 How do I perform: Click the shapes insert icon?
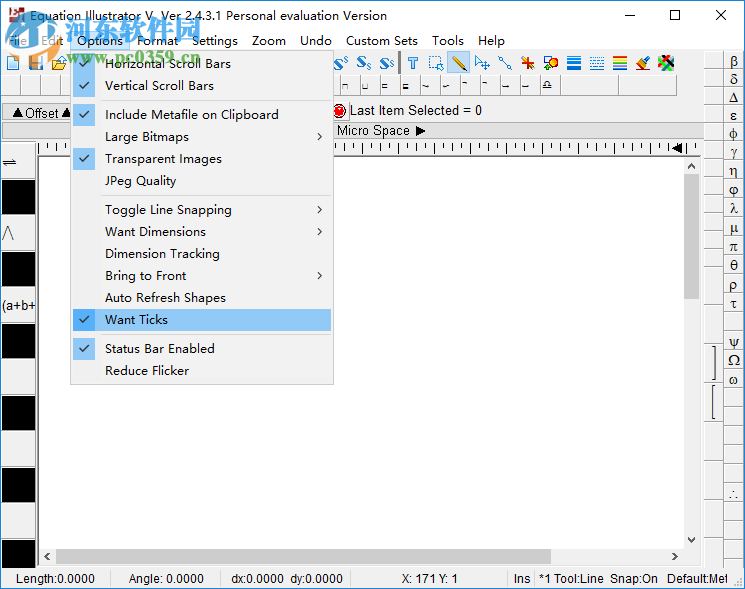pyautogui.click(x=551, y=63)
